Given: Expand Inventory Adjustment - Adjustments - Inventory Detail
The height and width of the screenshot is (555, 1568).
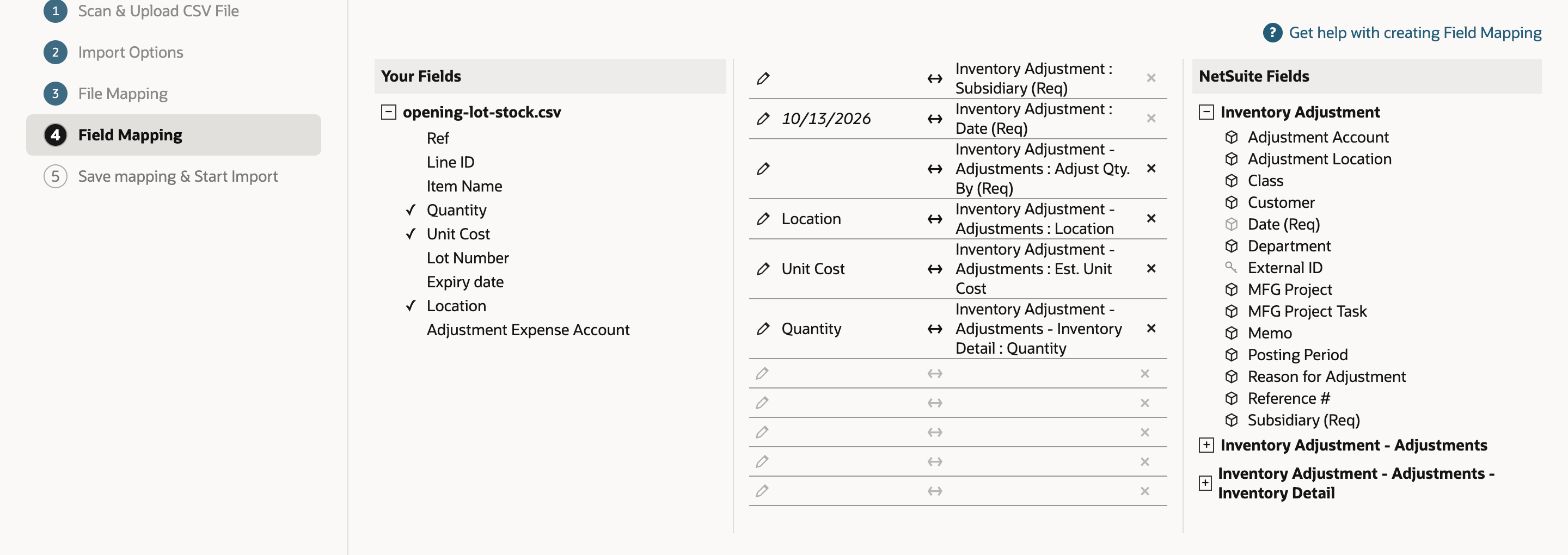Looking at the screenshot, I should 1205,483.
